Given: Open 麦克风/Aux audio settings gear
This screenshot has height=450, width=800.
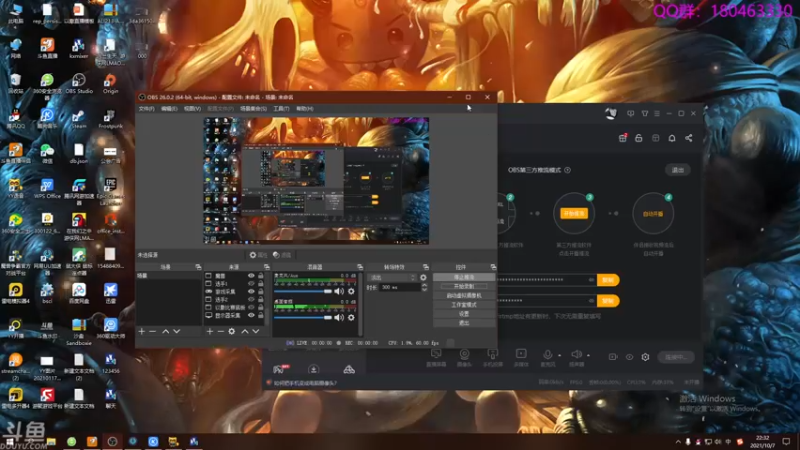Looking at the screenshot, I should (351, 291).
